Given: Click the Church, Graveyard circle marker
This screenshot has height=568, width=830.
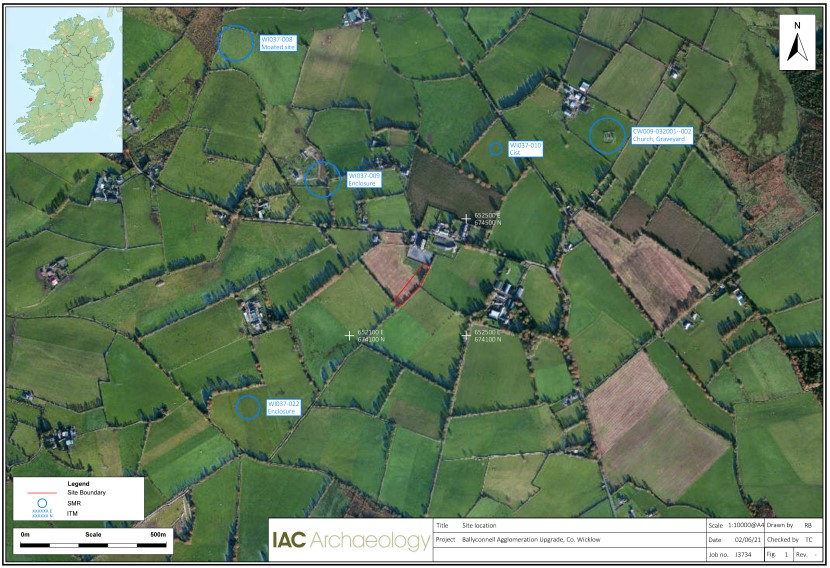Looking at the screenshot, I should coord(607,135).
